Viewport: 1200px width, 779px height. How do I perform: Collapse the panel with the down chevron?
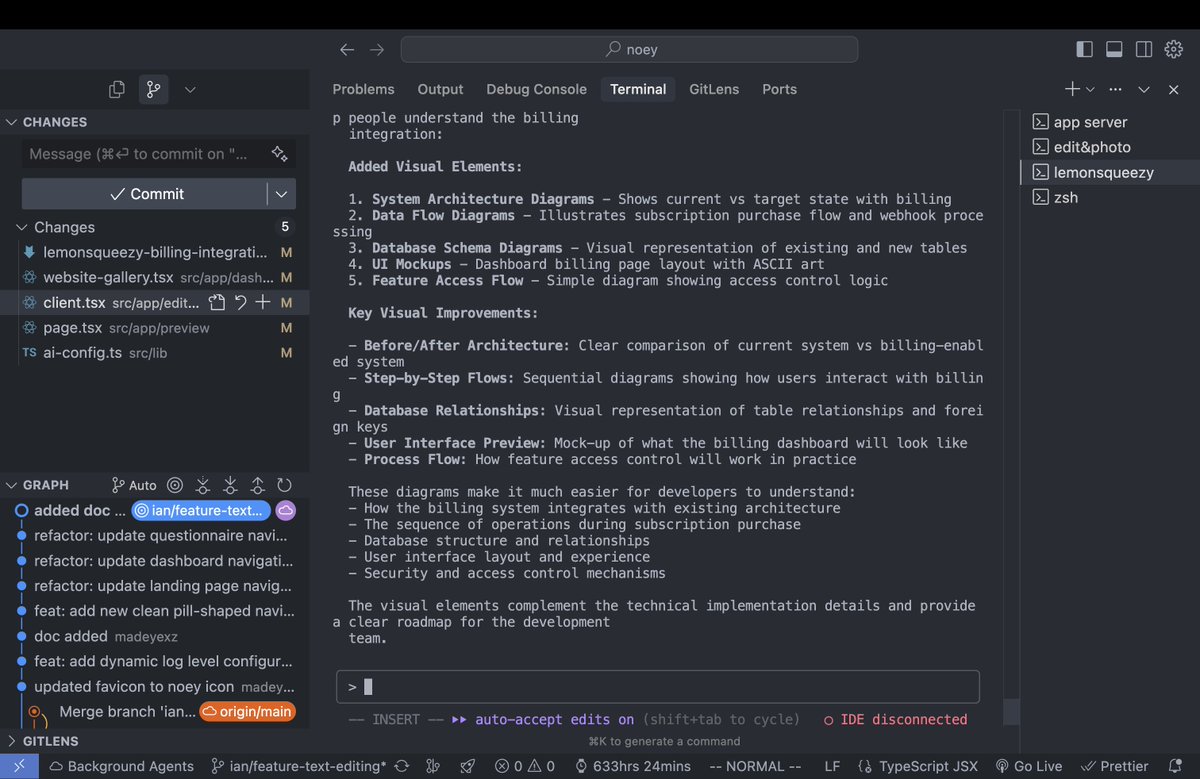click(1145, 89)
